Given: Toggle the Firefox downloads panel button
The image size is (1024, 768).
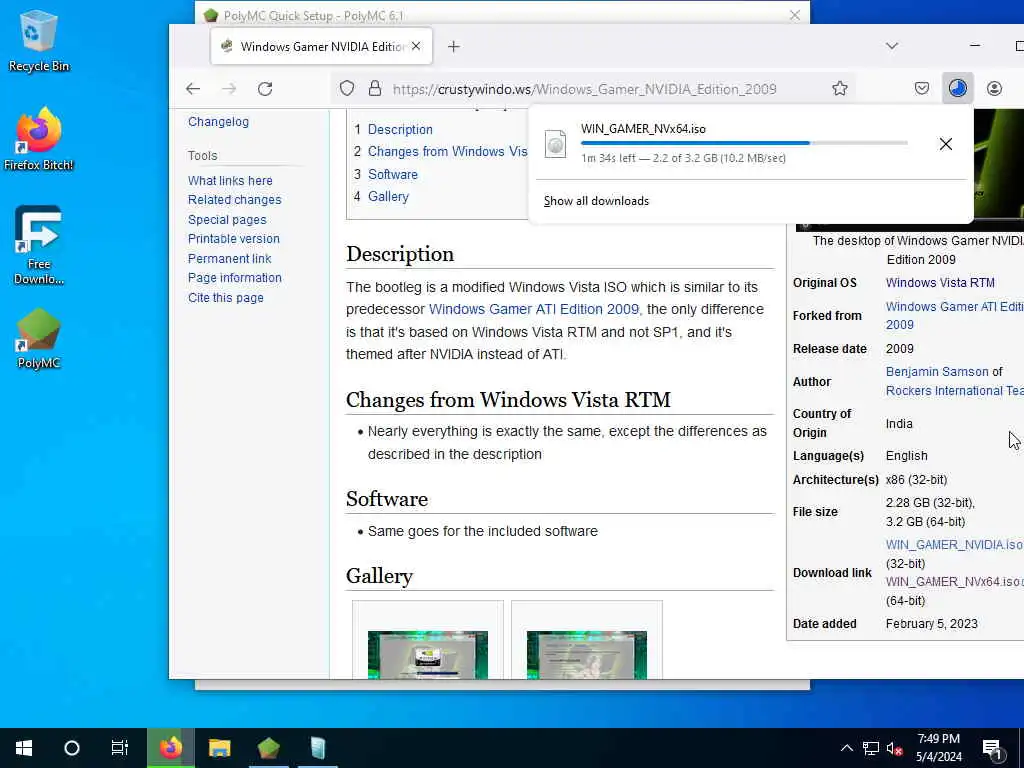Looking at the screenshot, I should coord(957,88).
